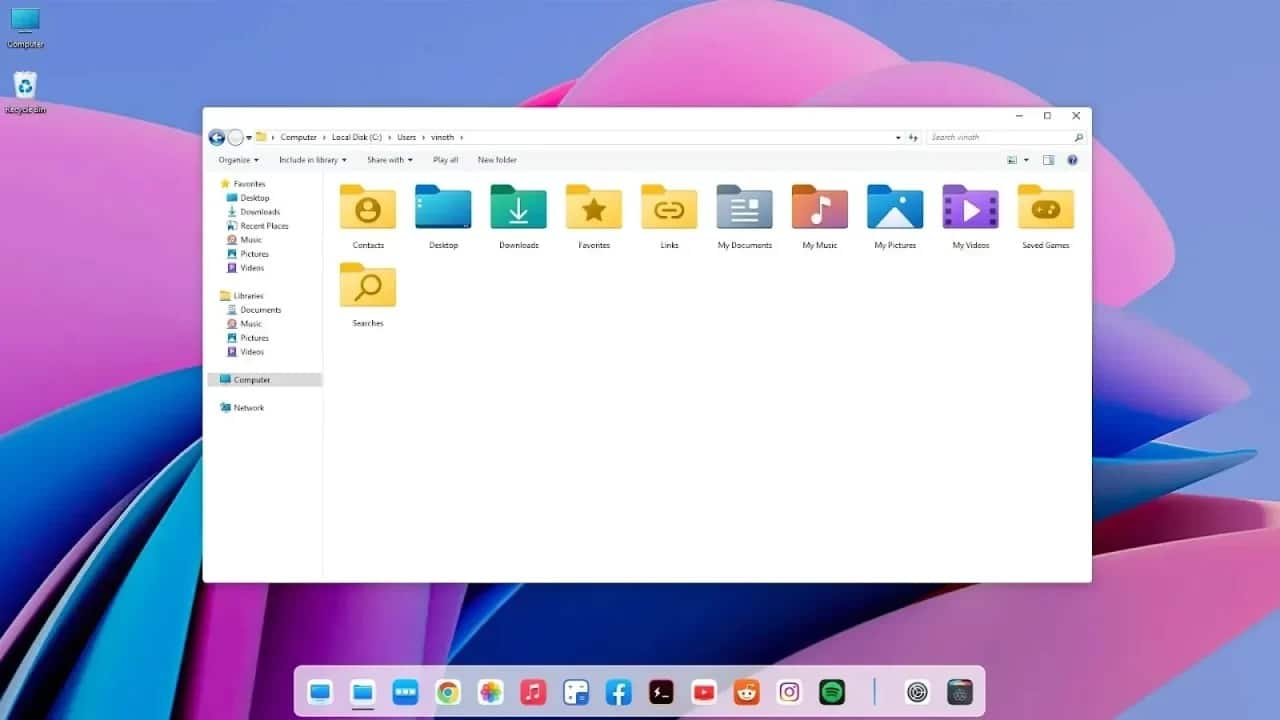Expand the chevron after Users in breadcrumb
1280x720 pixels.
[423, 138]
